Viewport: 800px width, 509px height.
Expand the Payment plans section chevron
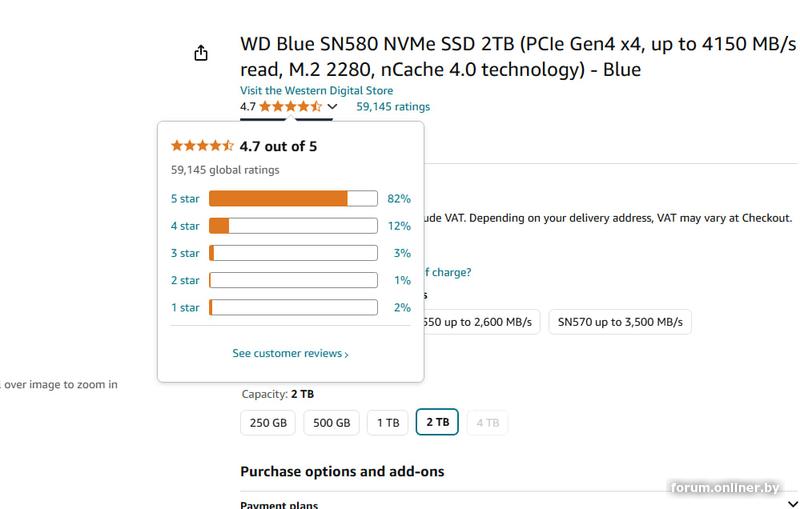791,503
